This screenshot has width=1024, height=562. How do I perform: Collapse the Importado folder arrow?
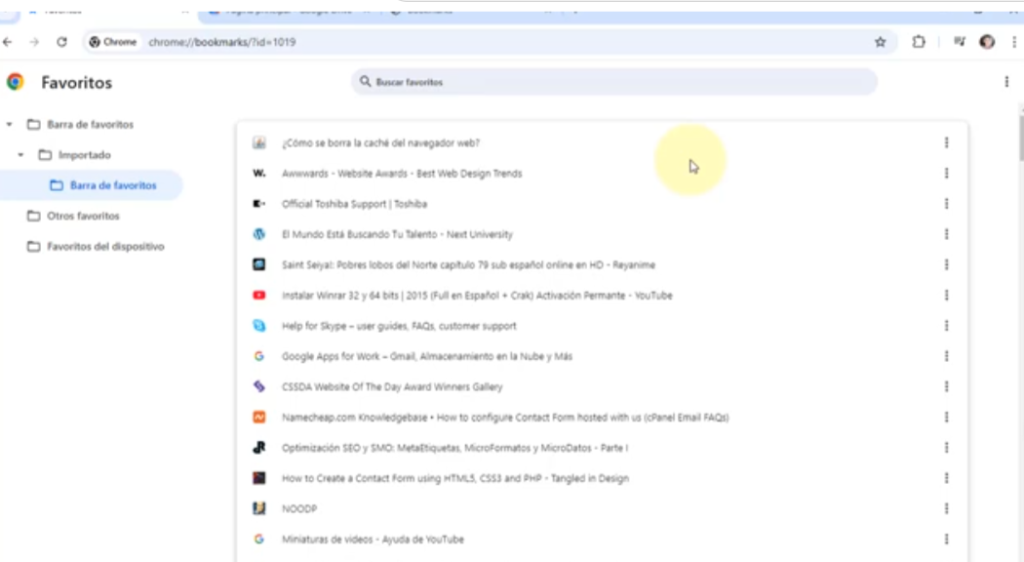pyautogui.click(x=21, y=155)
